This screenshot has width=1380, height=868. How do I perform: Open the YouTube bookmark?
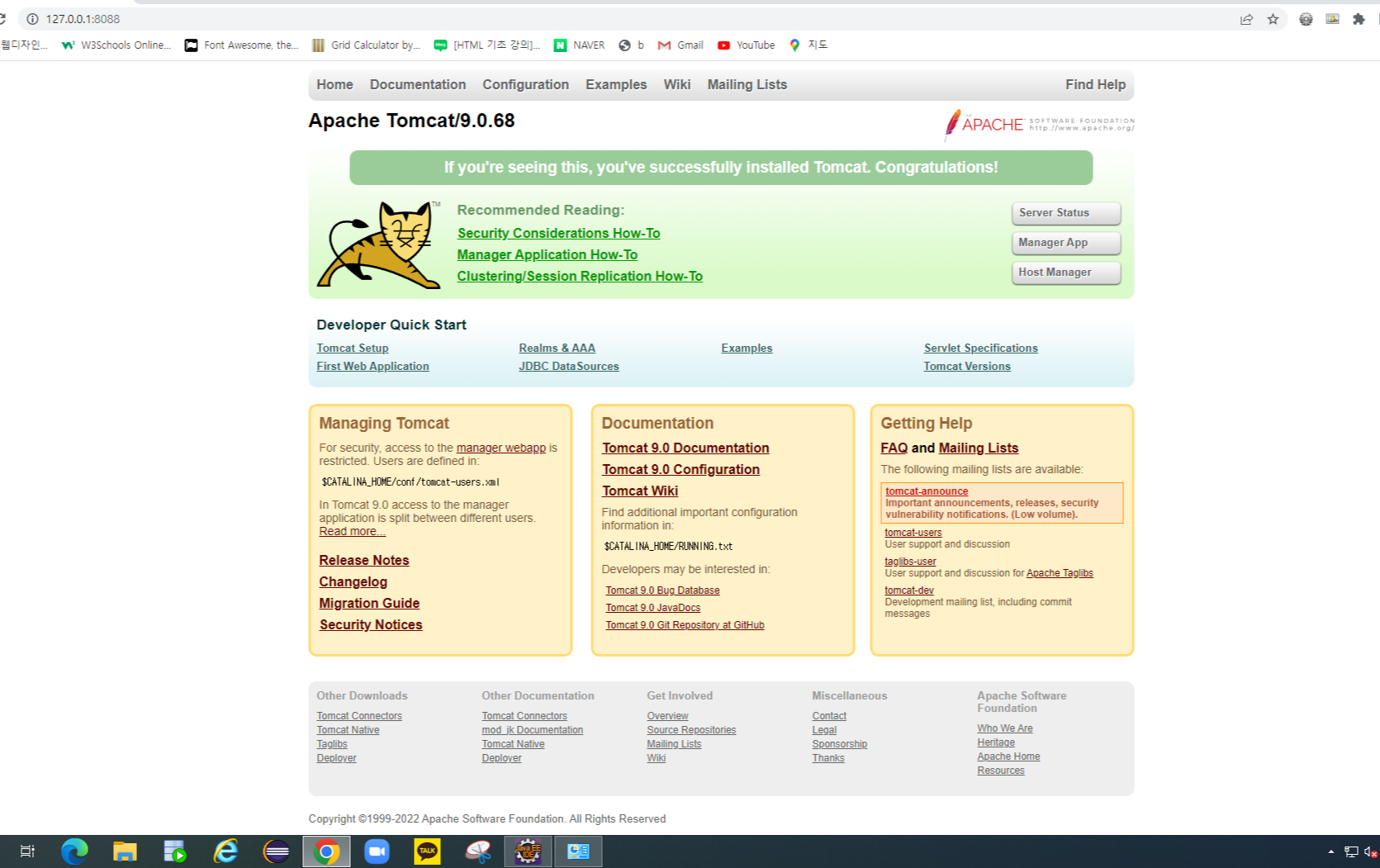(747, 45)
